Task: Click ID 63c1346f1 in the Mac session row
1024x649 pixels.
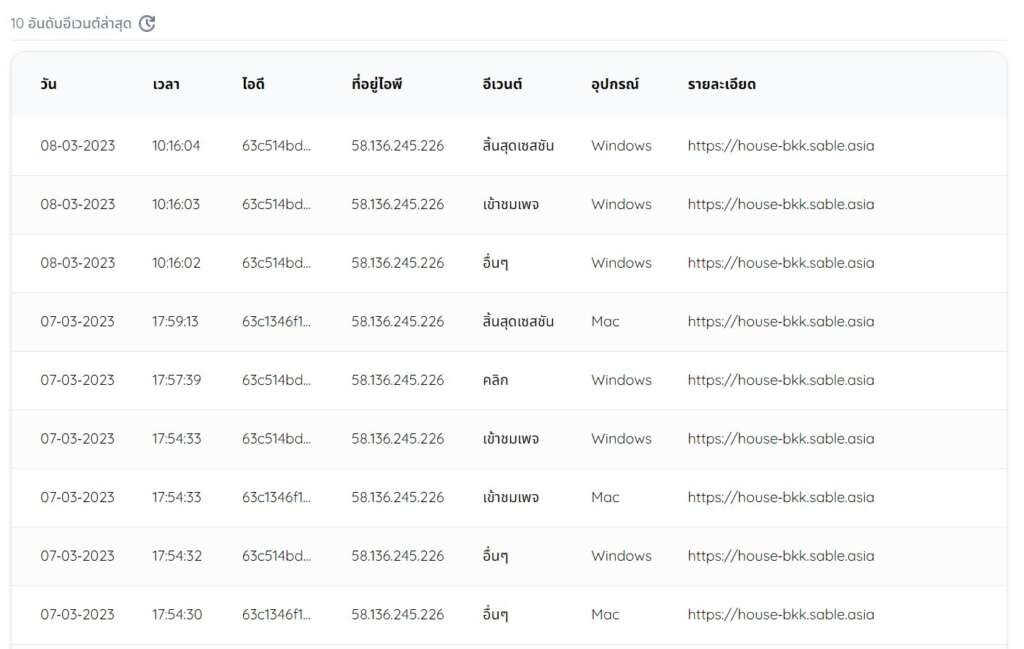Action: point(278,321)
